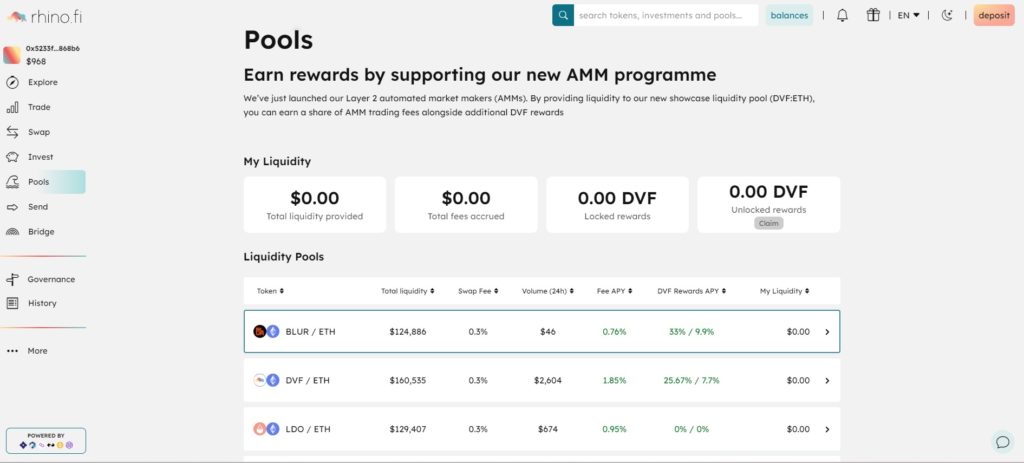Click the Swap arrows icon
The width and height of the screenshot is (1024, 463).
[12, 132]
